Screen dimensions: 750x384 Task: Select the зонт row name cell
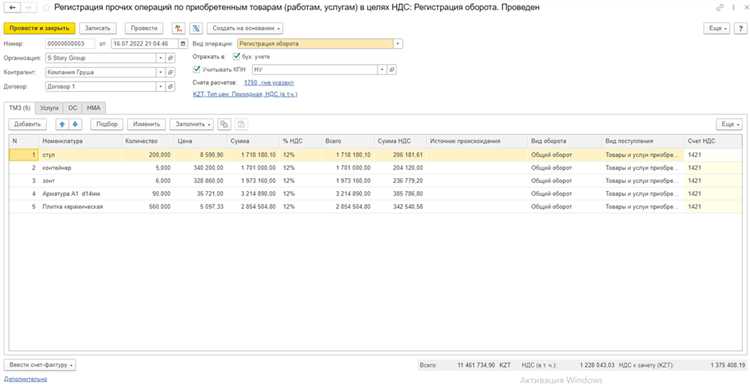coord(81,181)
